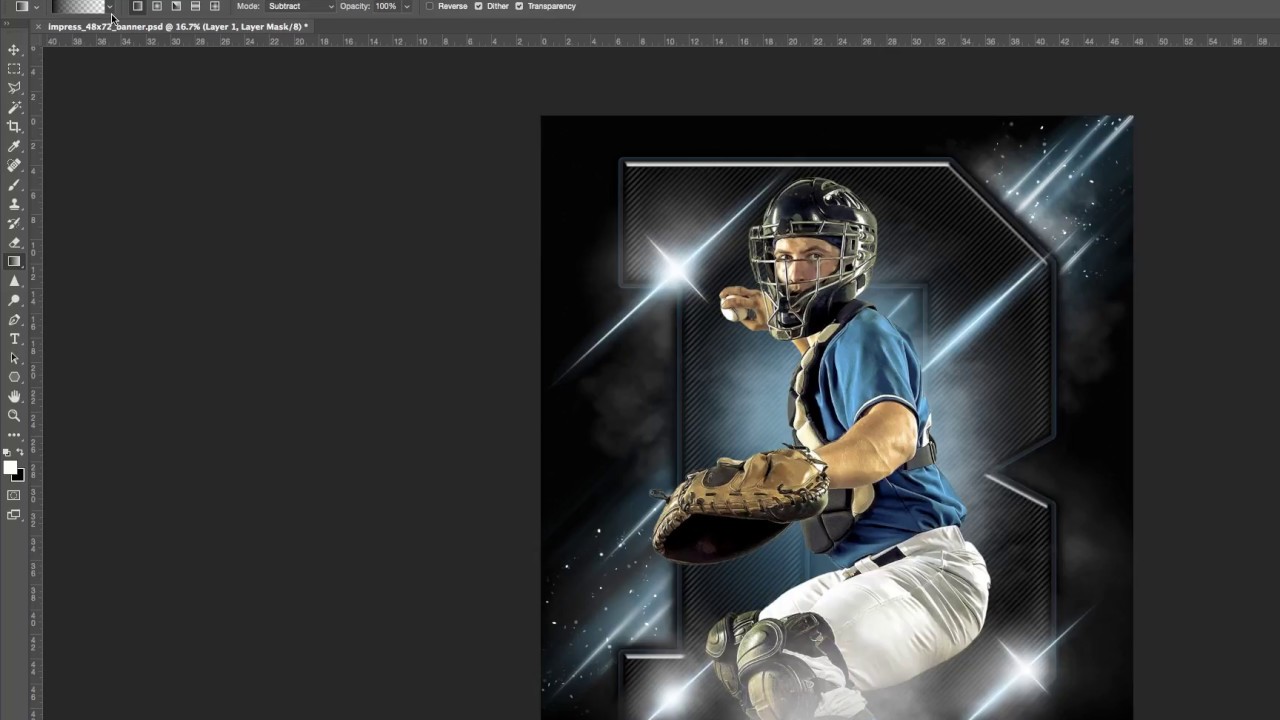Select the Crop tool
The height and width of the screenshot is (720, 1280).
[14, 127]
